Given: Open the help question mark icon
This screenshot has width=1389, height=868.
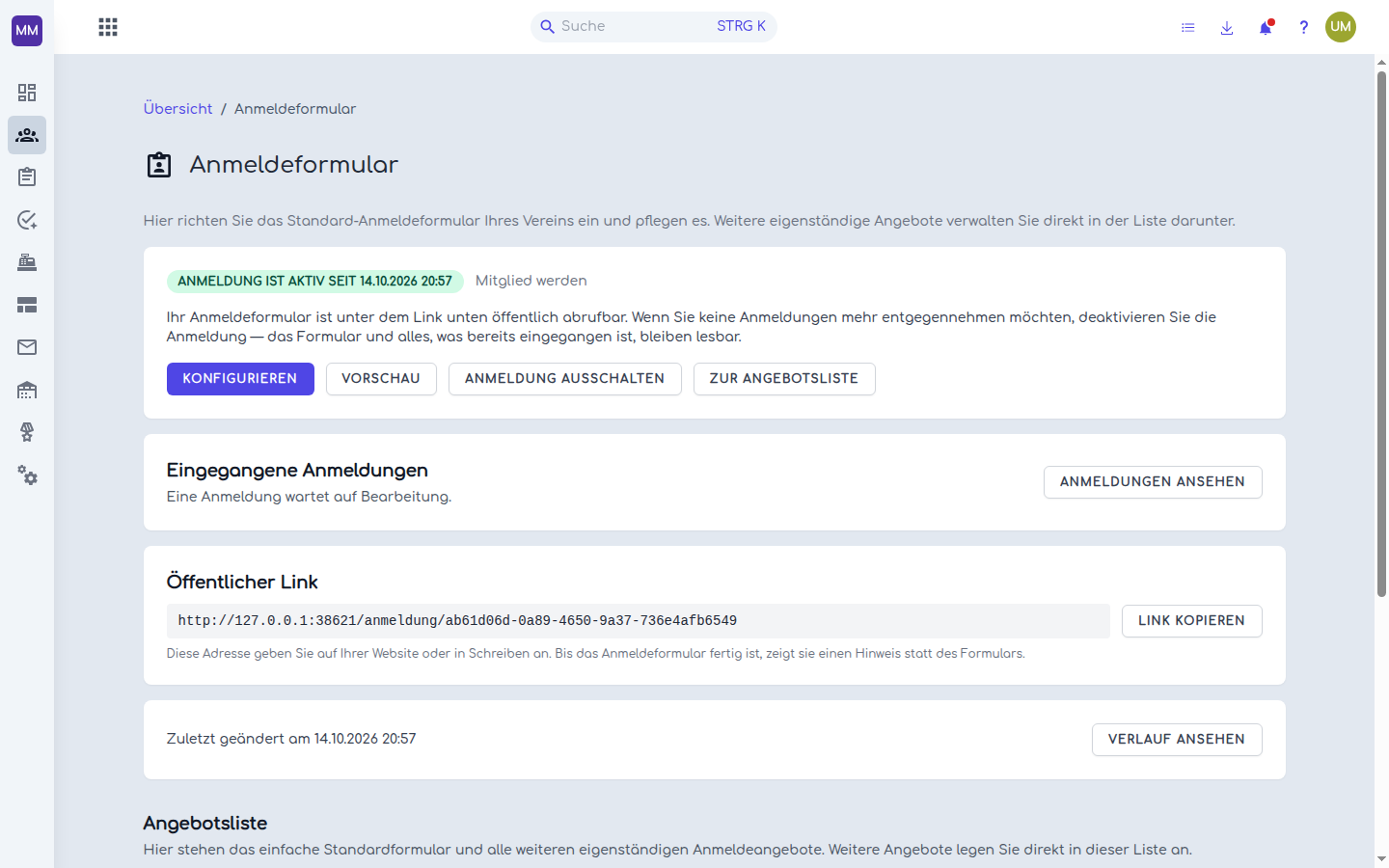Looking at the screenshot, I should [1303, 27].
